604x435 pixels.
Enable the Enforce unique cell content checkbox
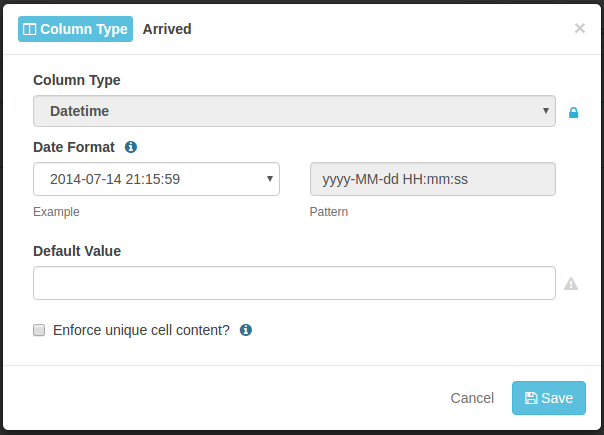(39, 330)
